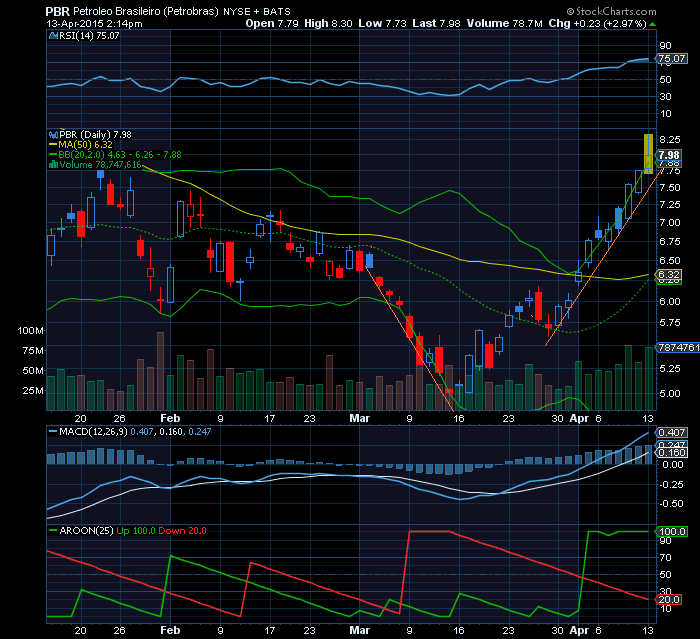Click the Aroon Up 100.0 text
This screenshot has height=639, width=700.
136,530
